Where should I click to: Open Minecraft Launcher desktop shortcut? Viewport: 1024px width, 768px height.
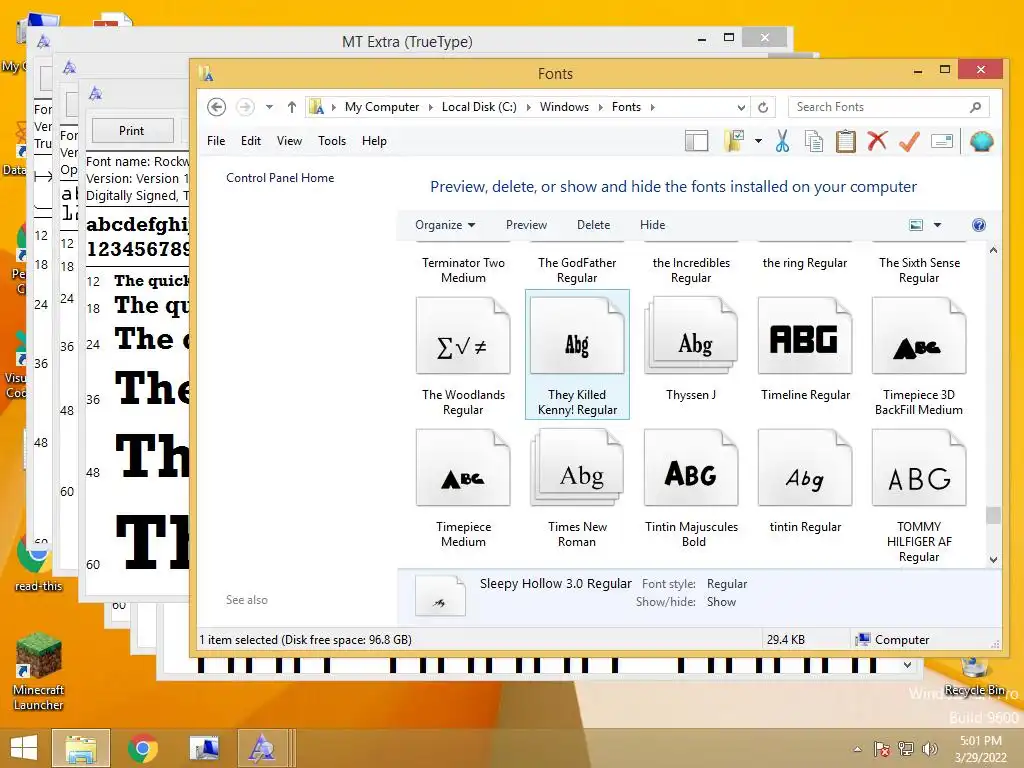[39, 672]
